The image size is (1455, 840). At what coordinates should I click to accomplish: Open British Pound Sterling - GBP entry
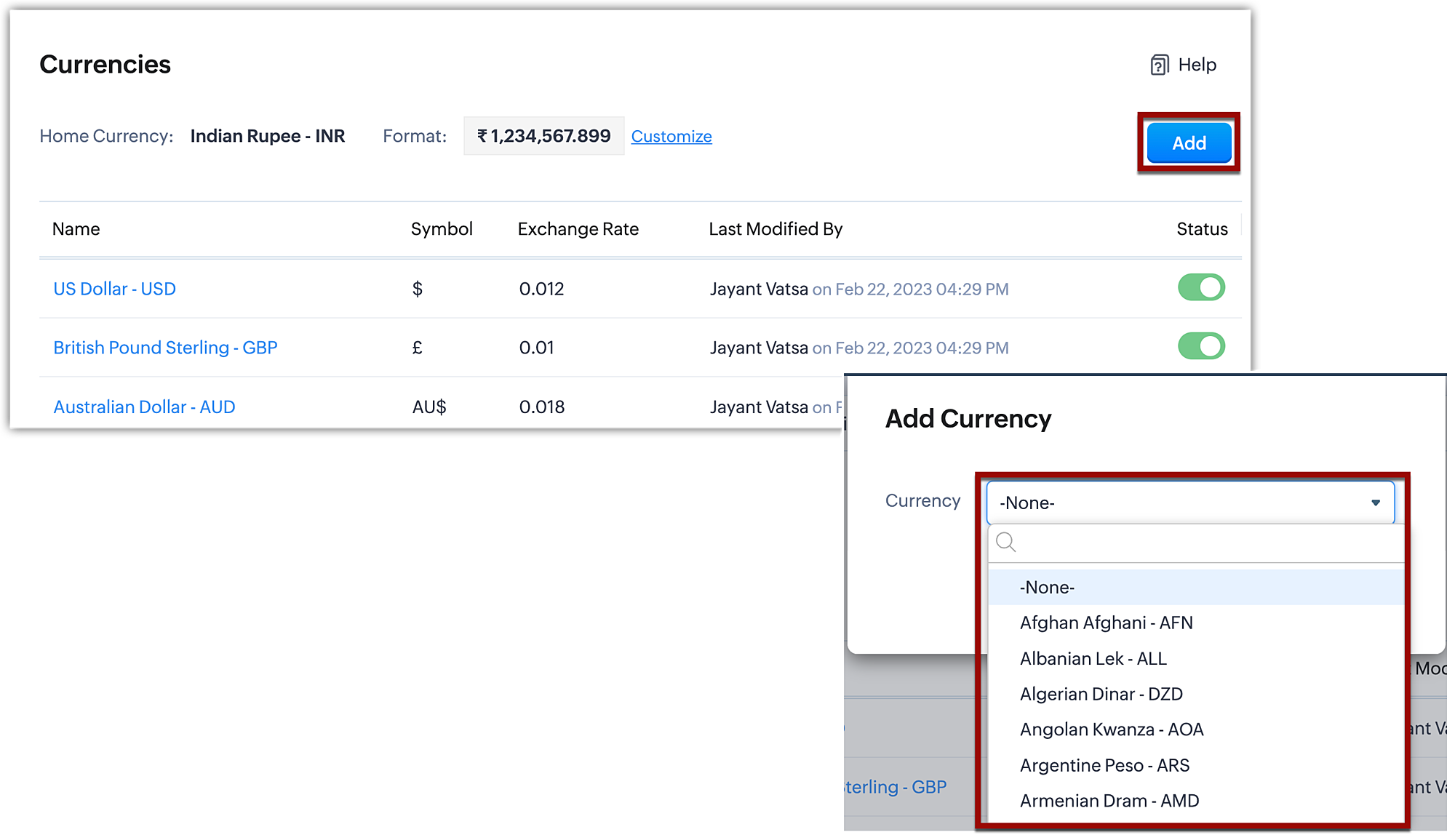165,348
